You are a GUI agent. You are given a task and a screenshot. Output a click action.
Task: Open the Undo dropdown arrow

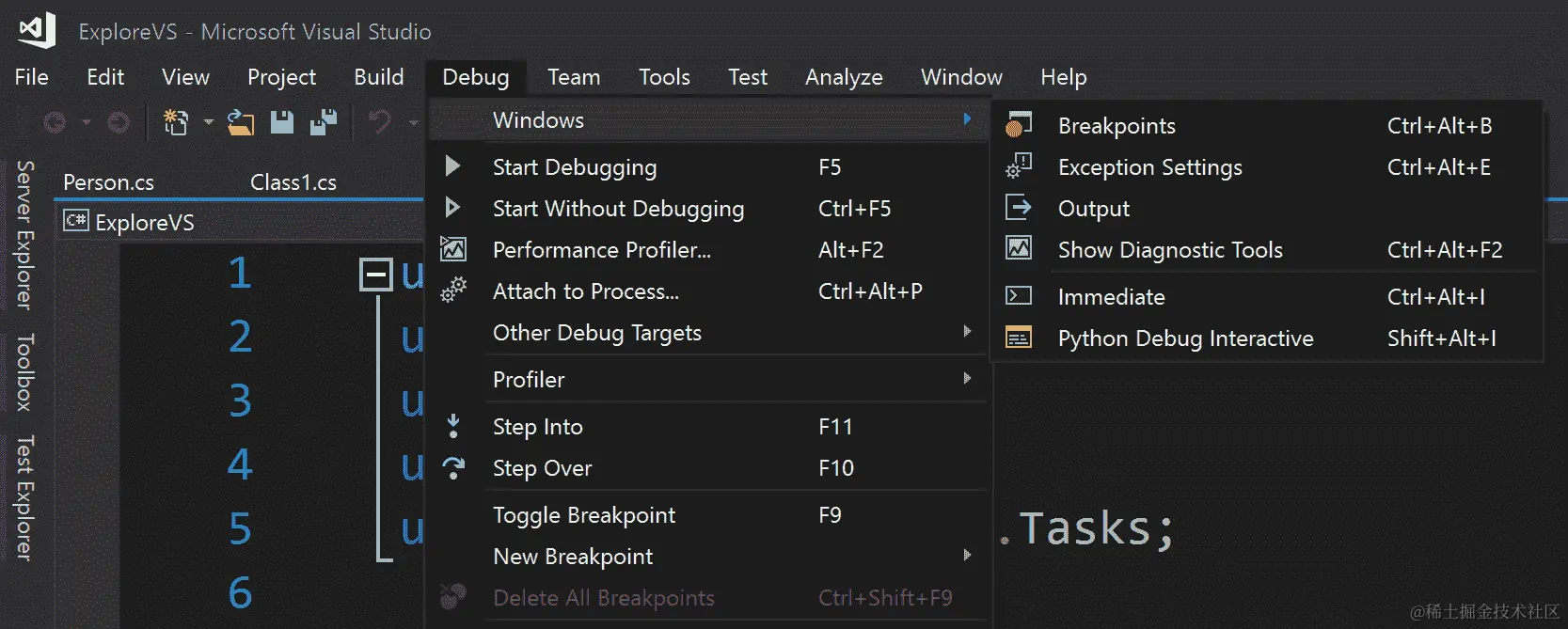click(412, 122)
